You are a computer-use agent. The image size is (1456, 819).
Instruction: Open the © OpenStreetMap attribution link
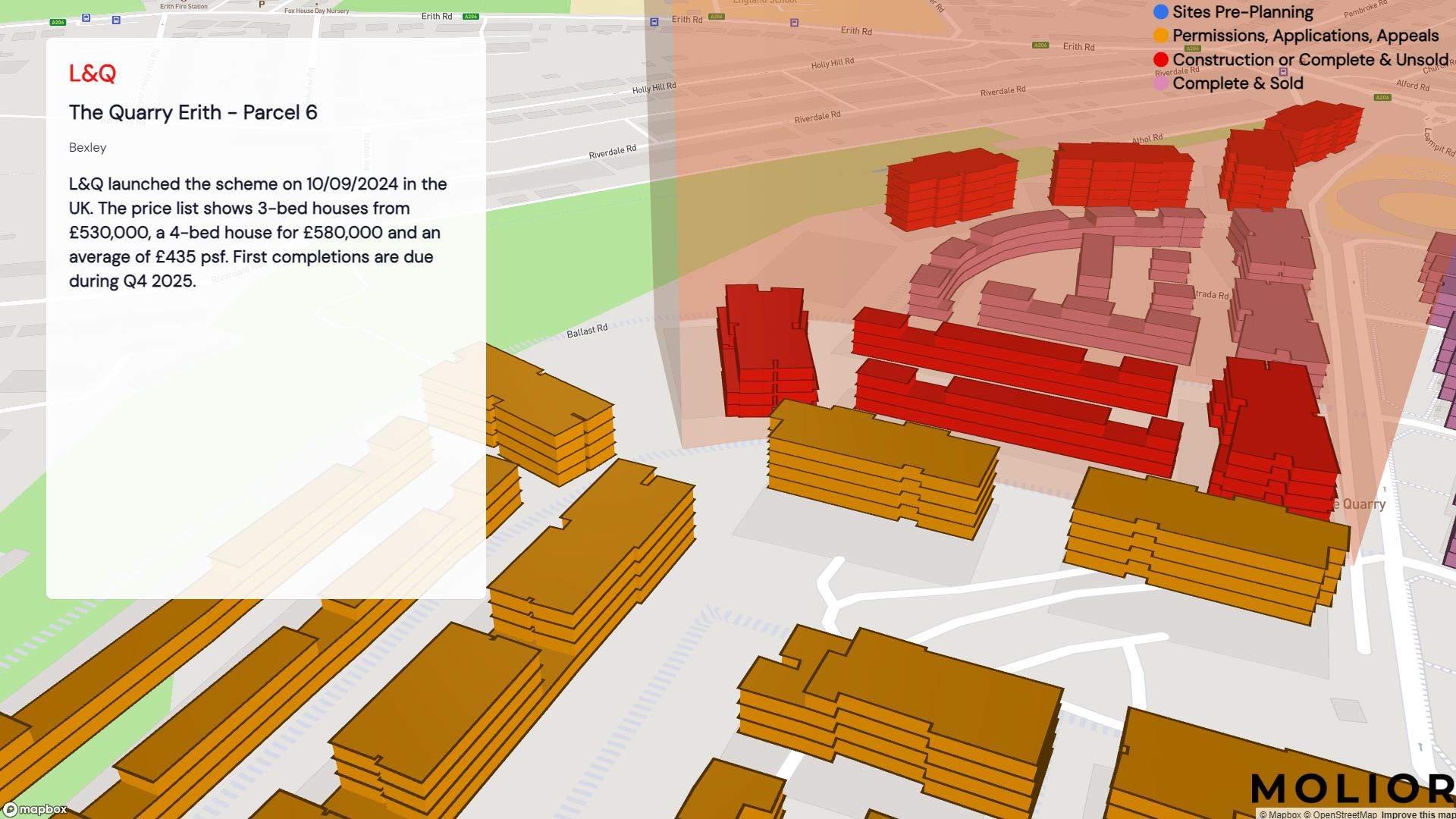tap(1340, 814)
